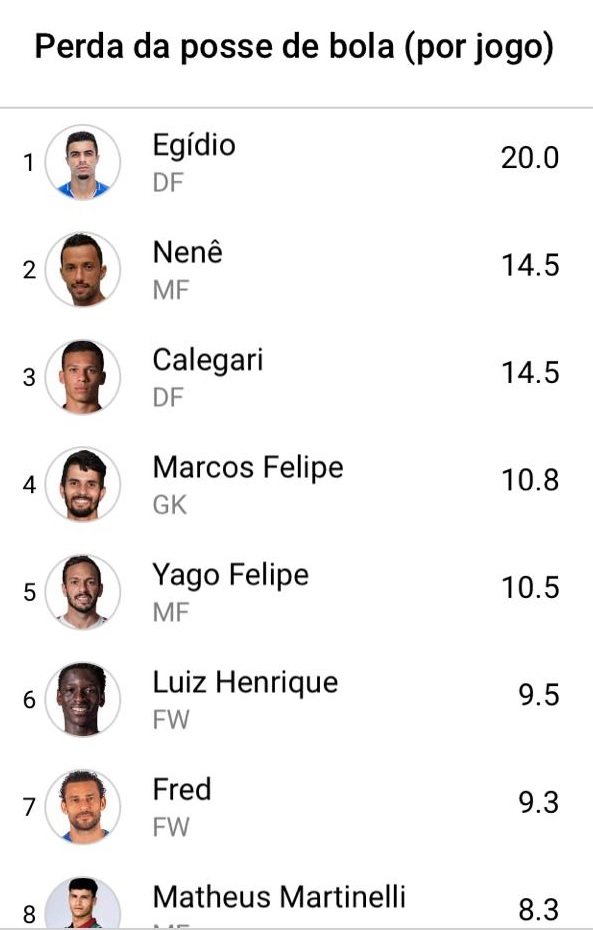593x930 pixels.
Task: Tap Egídio's 20.0 stat value
Action: coord(530,158)
